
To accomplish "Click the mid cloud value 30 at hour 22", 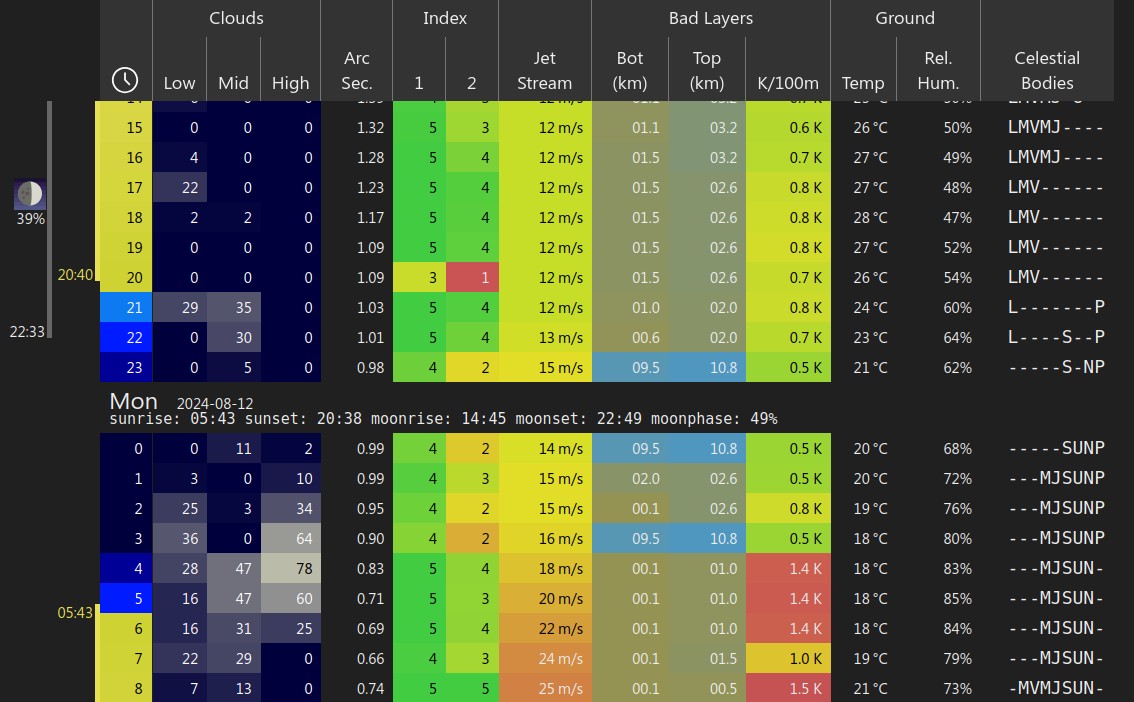I will 234,338.
